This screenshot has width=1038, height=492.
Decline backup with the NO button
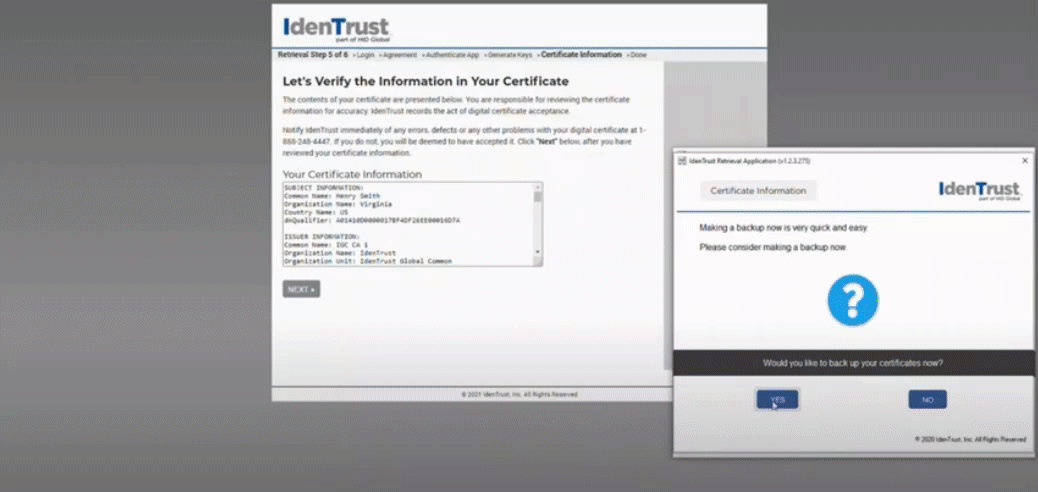927,399
